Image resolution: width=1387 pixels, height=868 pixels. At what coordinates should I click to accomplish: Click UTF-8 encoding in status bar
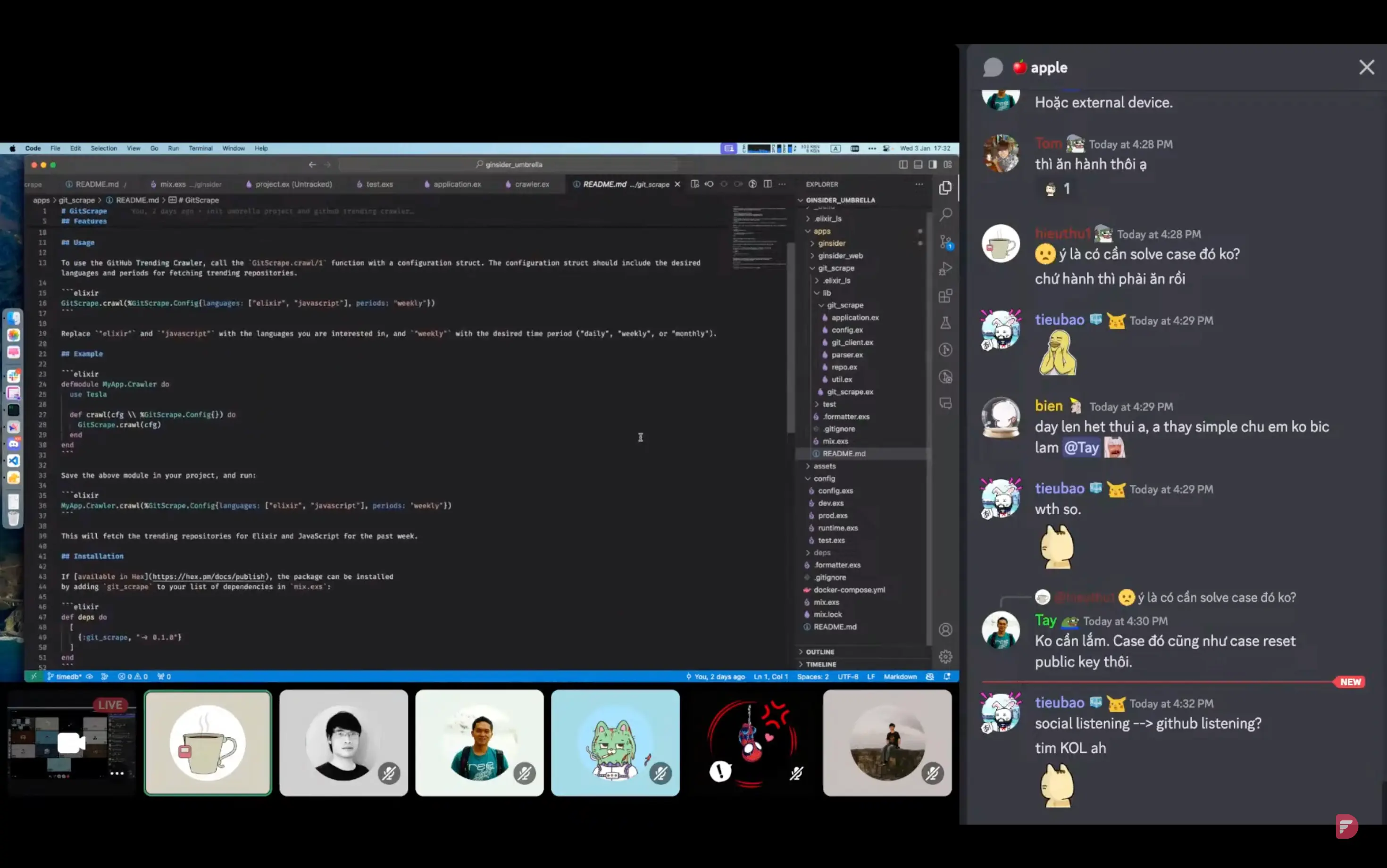[x=848, y=676]
